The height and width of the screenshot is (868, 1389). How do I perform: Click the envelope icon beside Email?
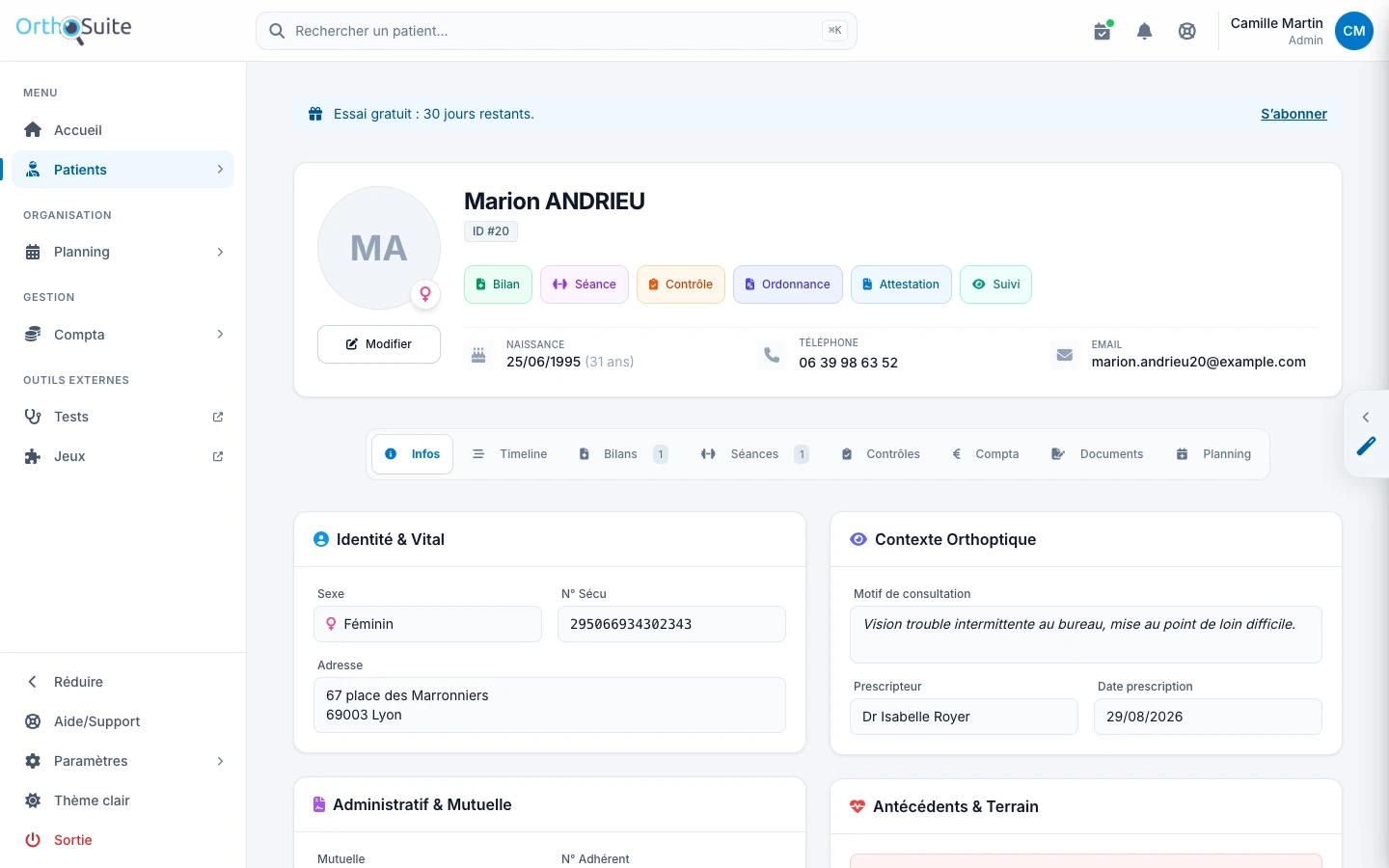(x=1064, y=354)
